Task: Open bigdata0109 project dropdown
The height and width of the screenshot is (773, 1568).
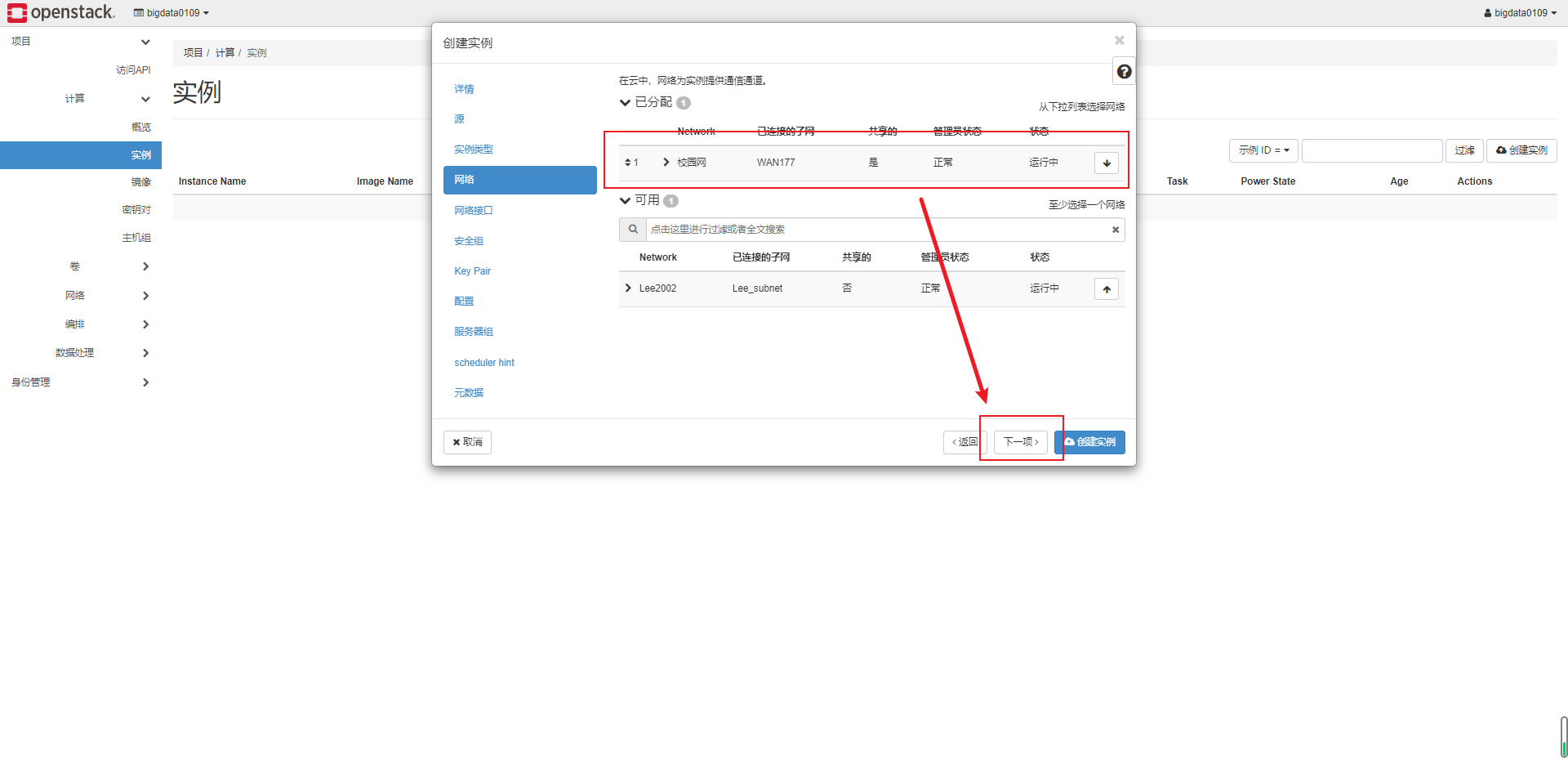Action: [x=171, y=13]
